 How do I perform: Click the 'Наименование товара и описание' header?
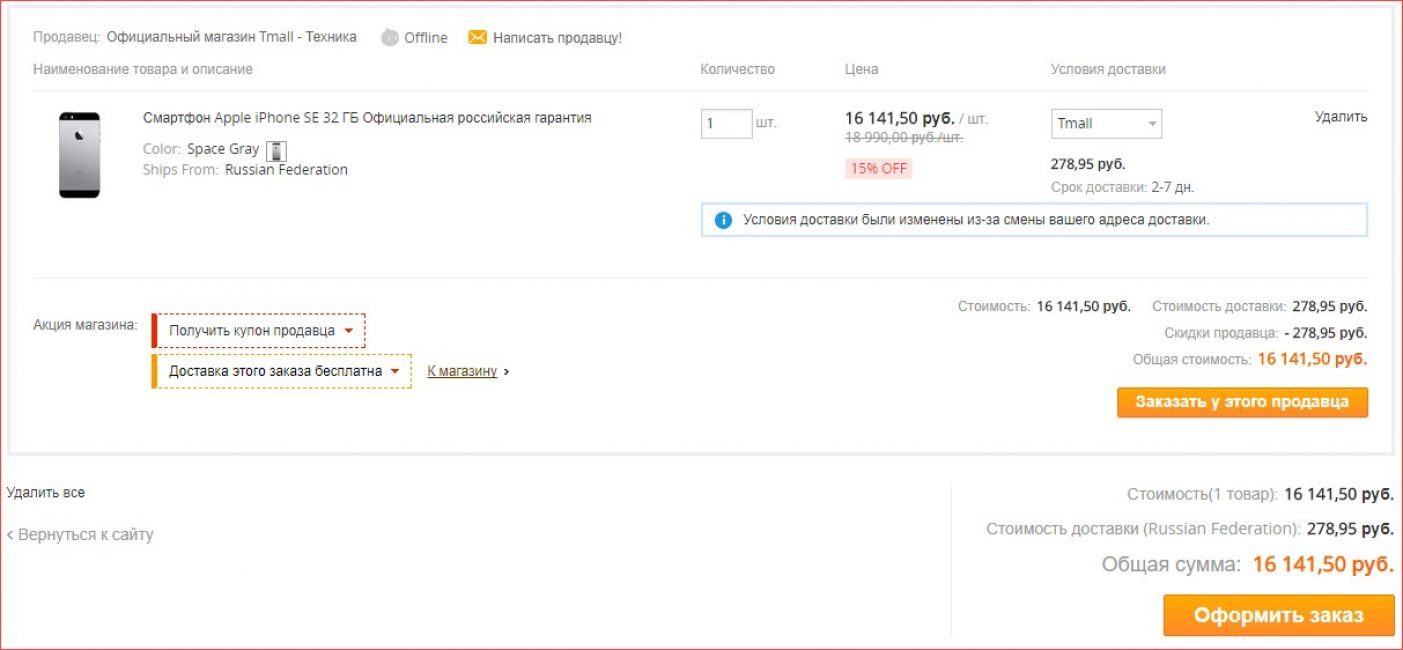143,70
